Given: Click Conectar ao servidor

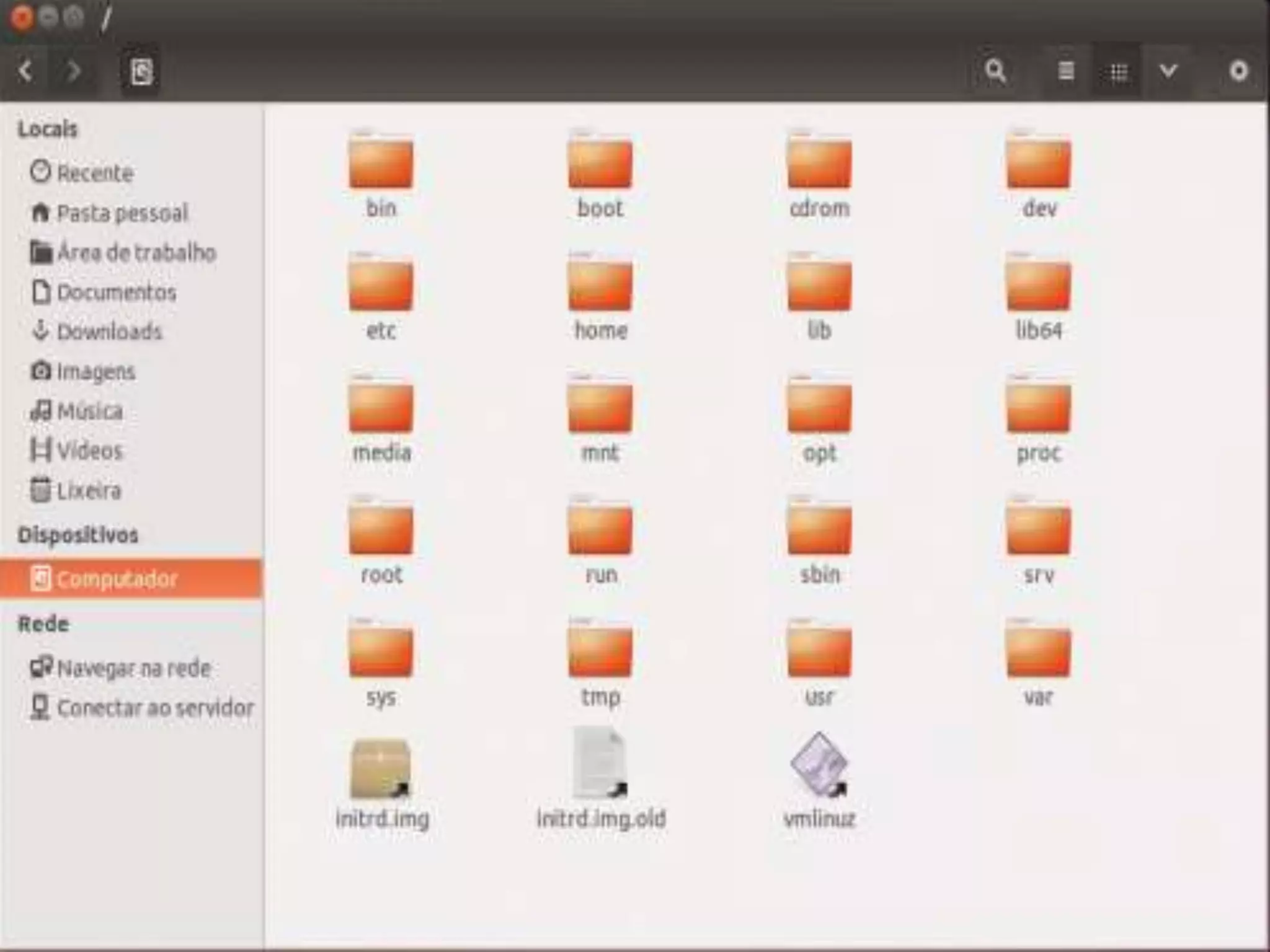Looking at the screenshot, I should (x=154, y=708).
